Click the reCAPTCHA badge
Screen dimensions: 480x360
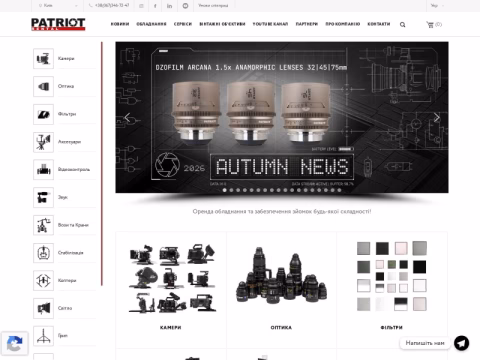click(x=14, y=344)
